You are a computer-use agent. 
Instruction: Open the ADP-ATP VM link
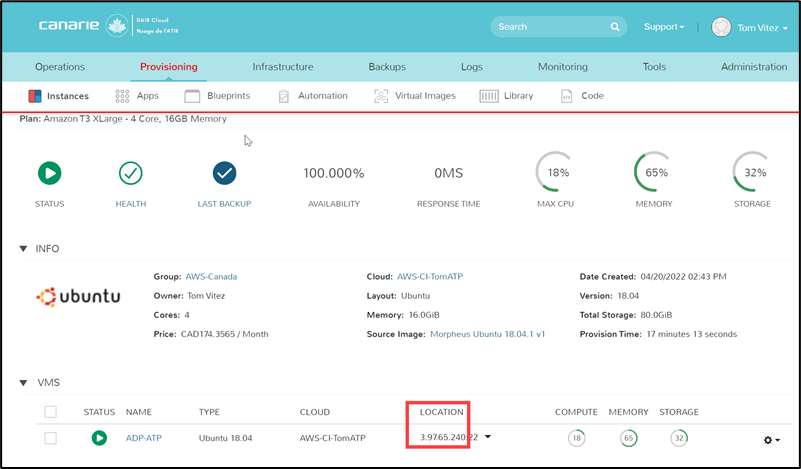[145, 438]
